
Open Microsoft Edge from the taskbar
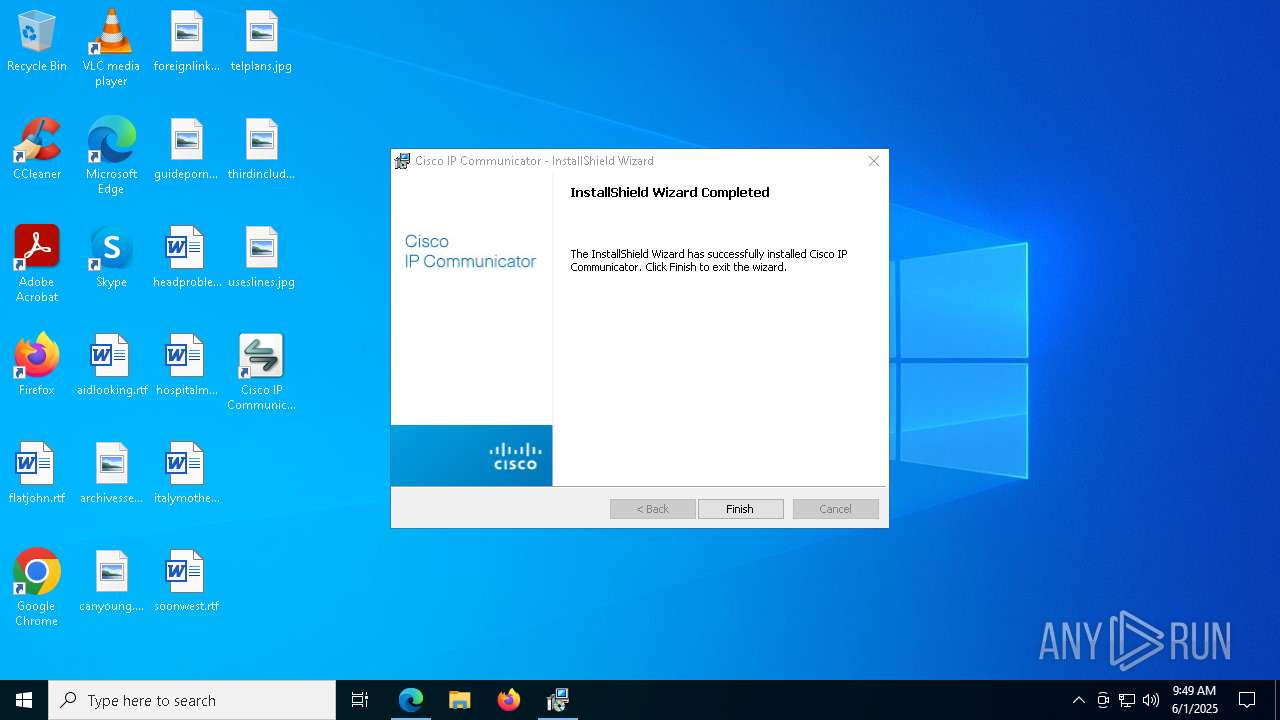(x=411, y=700)
